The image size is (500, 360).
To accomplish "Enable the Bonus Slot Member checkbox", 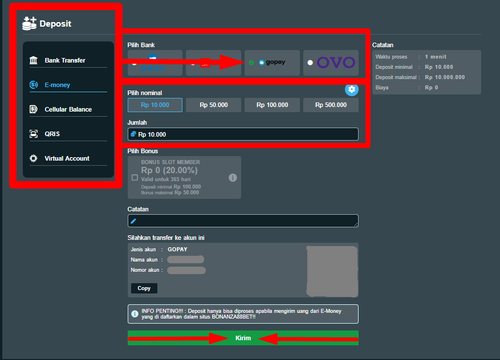I will pos(135,177).
